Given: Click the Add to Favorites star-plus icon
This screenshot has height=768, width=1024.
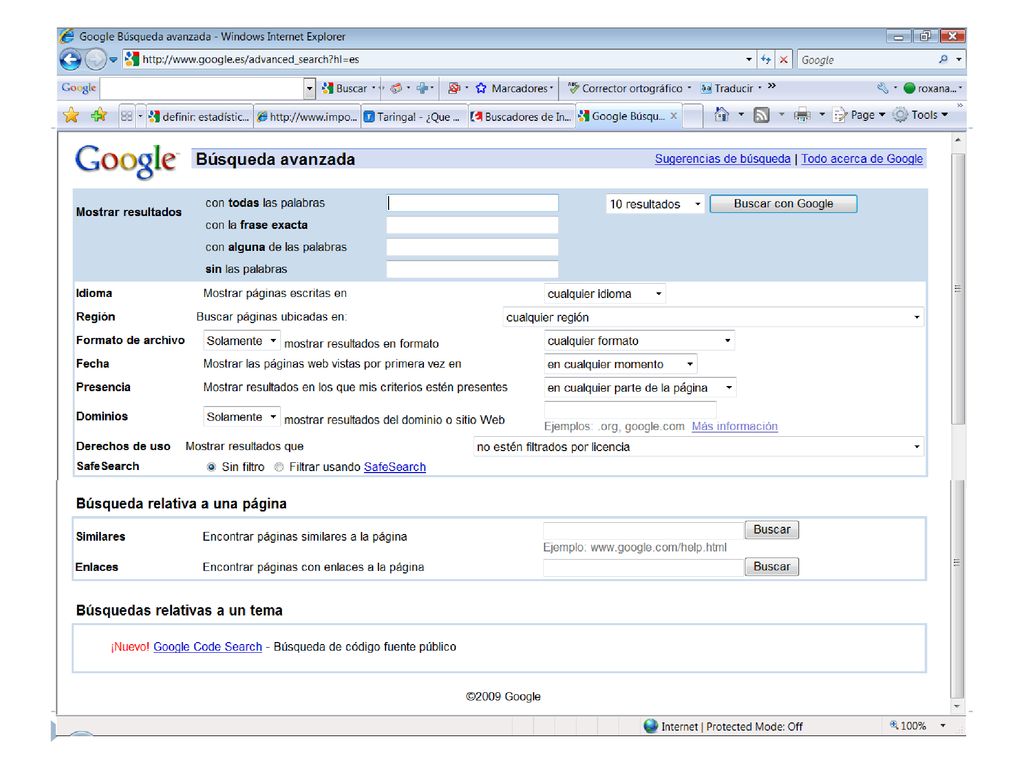Looking at the screenshot, I should tap(99, 116).
